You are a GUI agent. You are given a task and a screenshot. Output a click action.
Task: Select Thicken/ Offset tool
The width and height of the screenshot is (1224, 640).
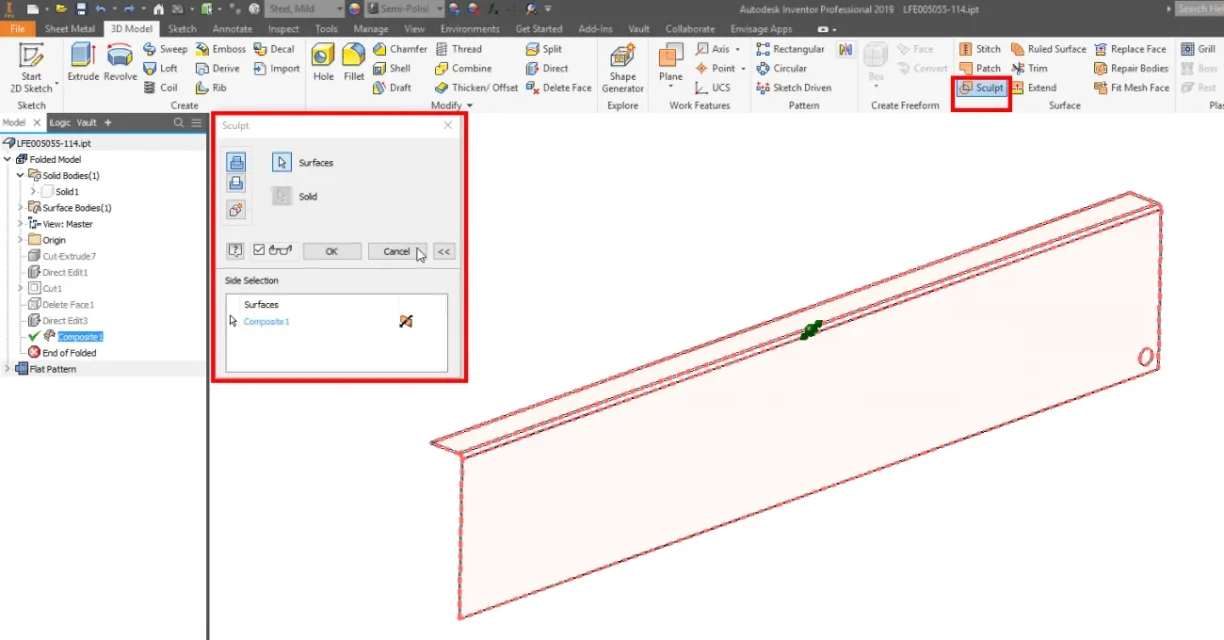pos(477,87)
